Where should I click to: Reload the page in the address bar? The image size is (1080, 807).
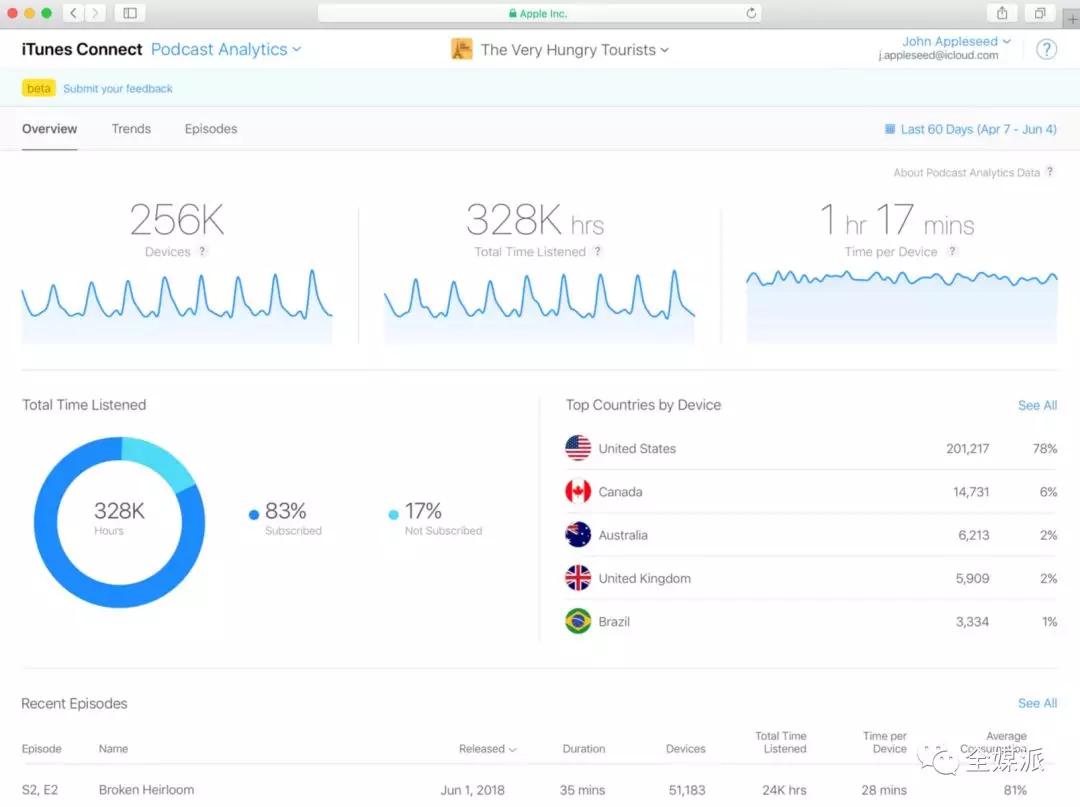pyautogui.click(x=751, y=13)
